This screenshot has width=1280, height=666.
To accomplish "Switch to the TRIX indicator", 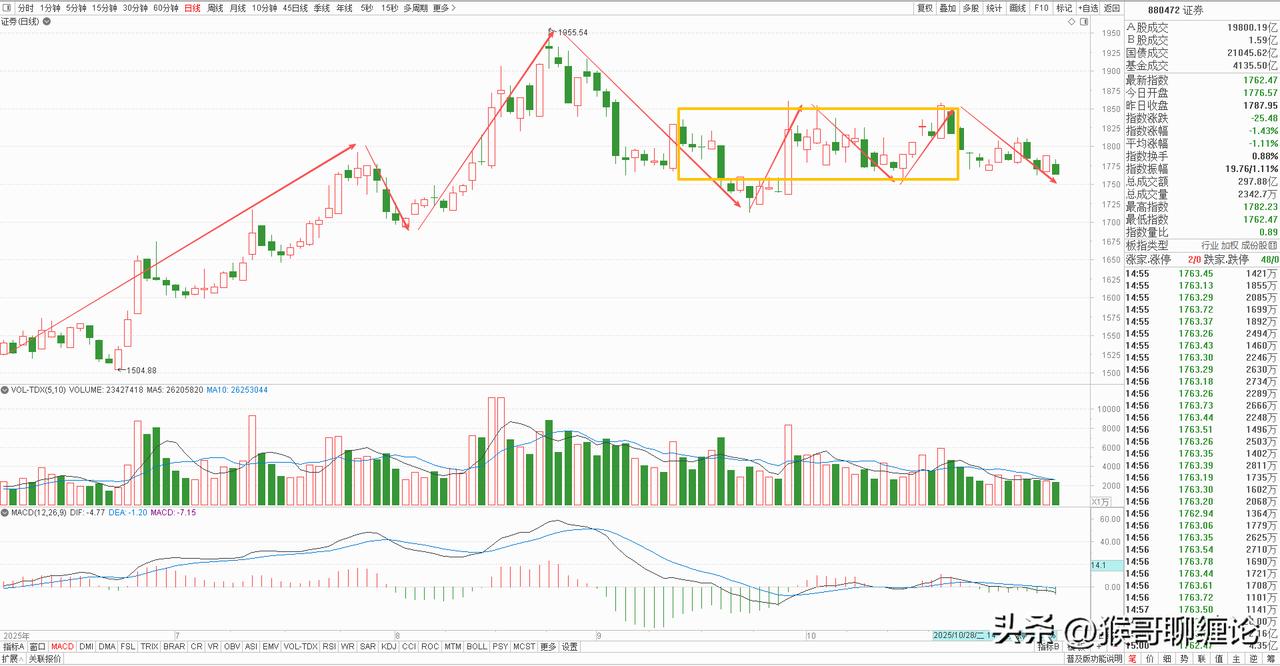I will point(149,646).
